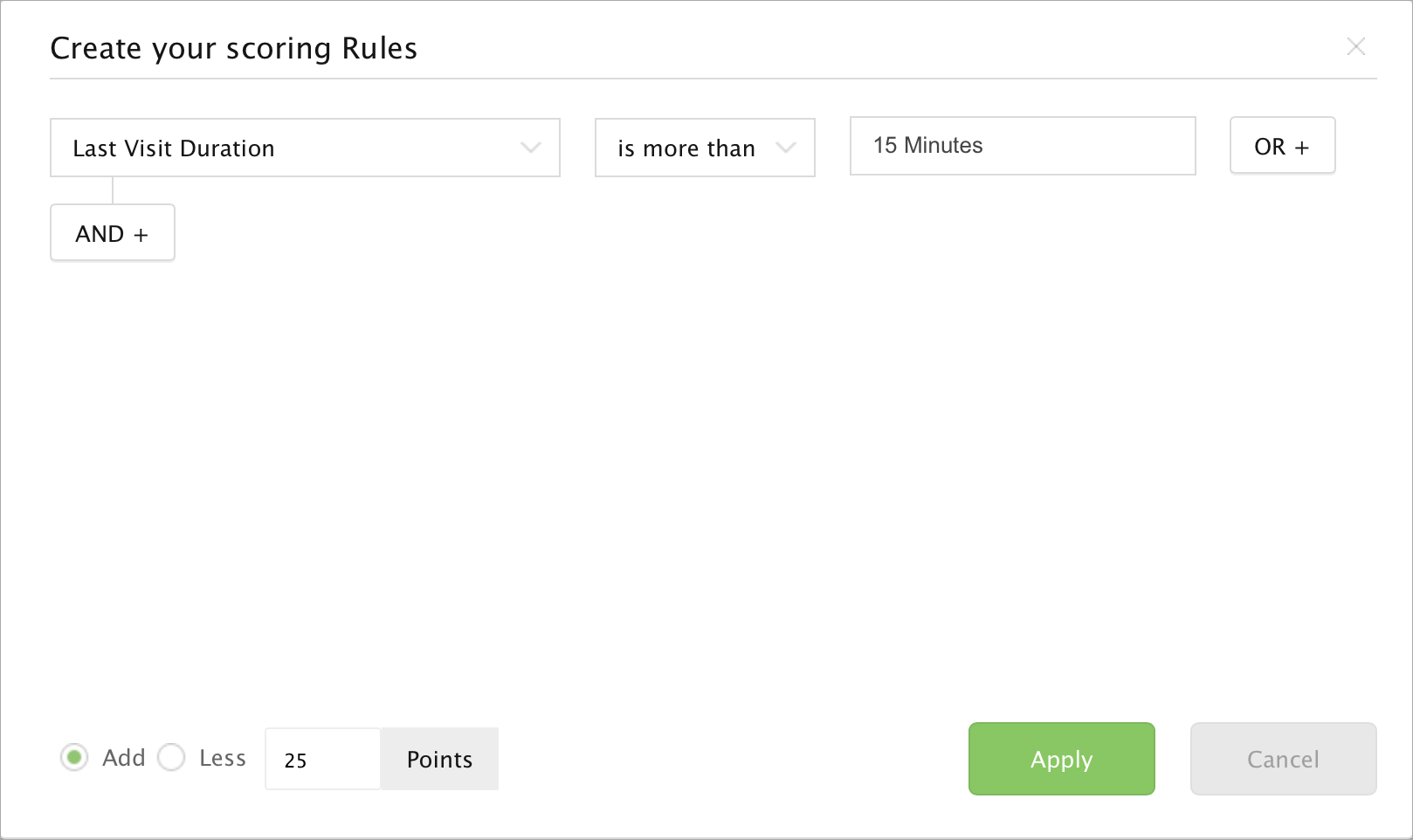The height and width of the screenshot is (840, 1413).
Task: Open the Last Visit Duration dropdown
Action: [288, 148]
